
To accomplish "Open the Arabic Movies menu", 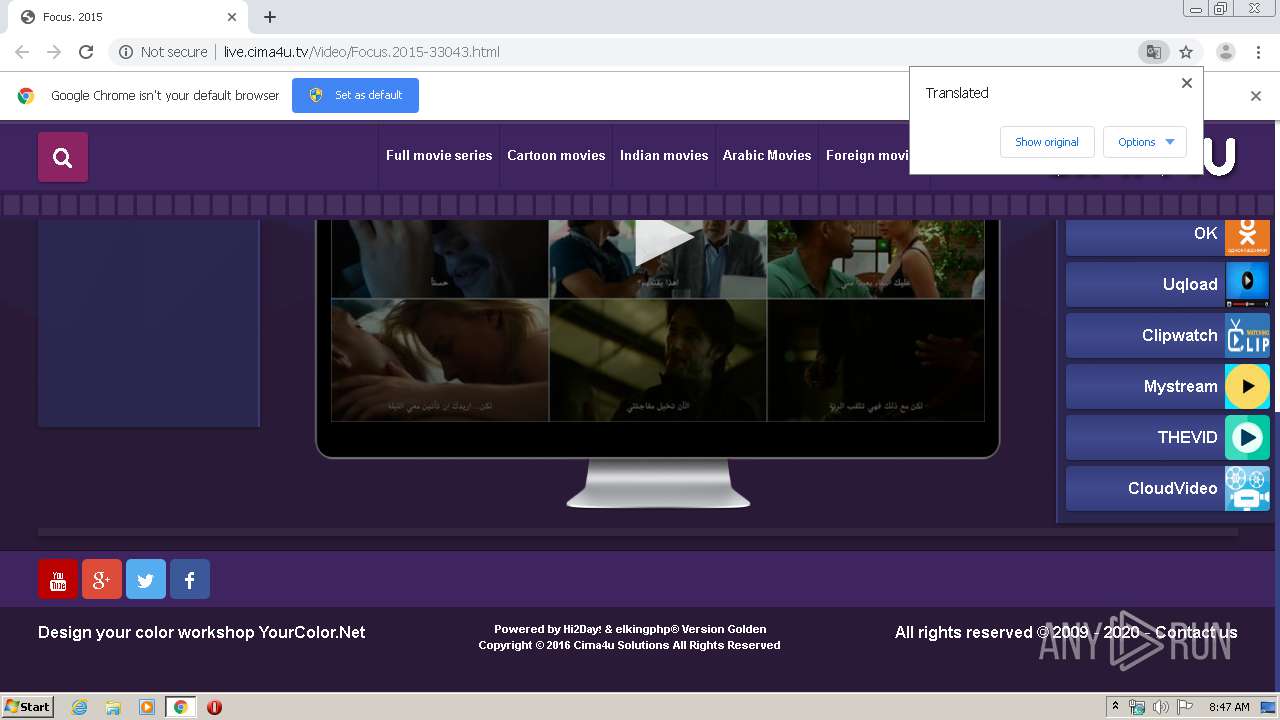I will (767, 155).
